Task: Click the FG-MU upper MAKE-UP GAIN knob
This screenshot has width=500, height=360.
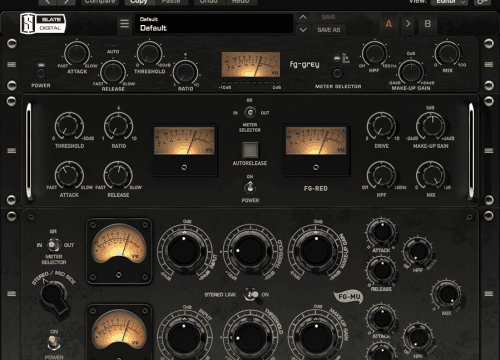Action: coord(316,251)
